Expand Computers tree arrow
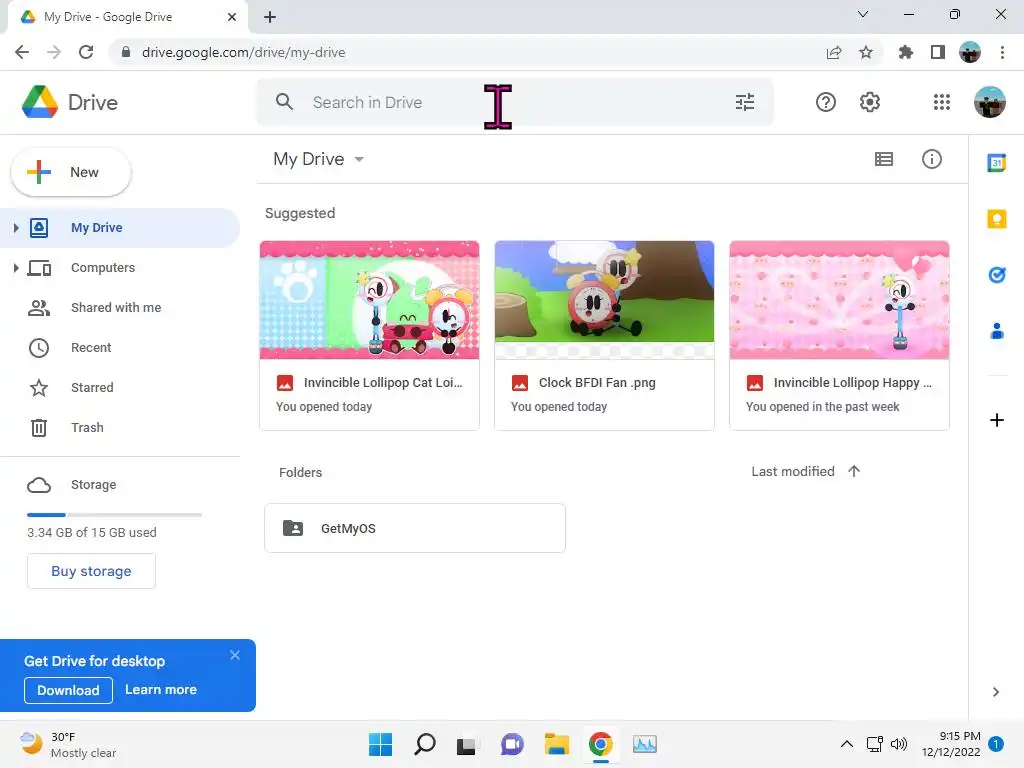The width and height of the screenshot is (1024, 768). [x=16, y=268]
